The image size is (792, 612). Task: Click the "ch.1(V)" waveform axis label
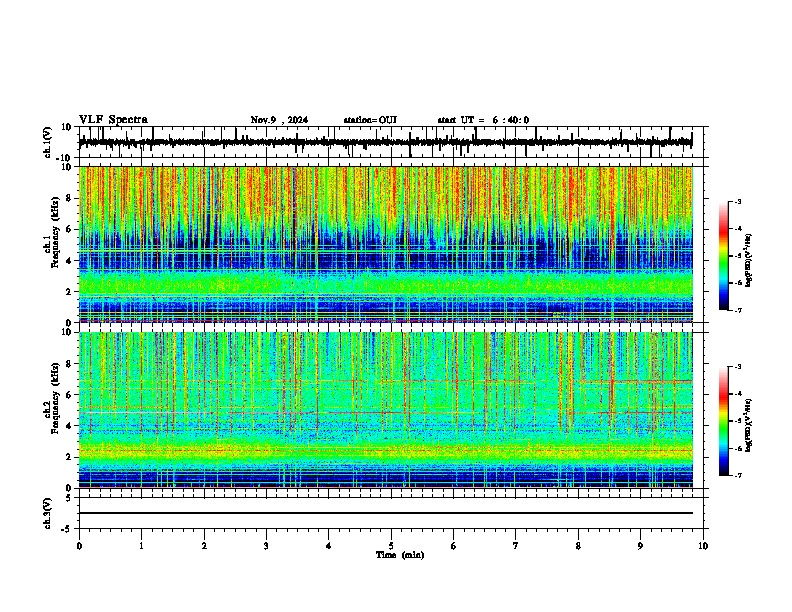pos(48,142)
